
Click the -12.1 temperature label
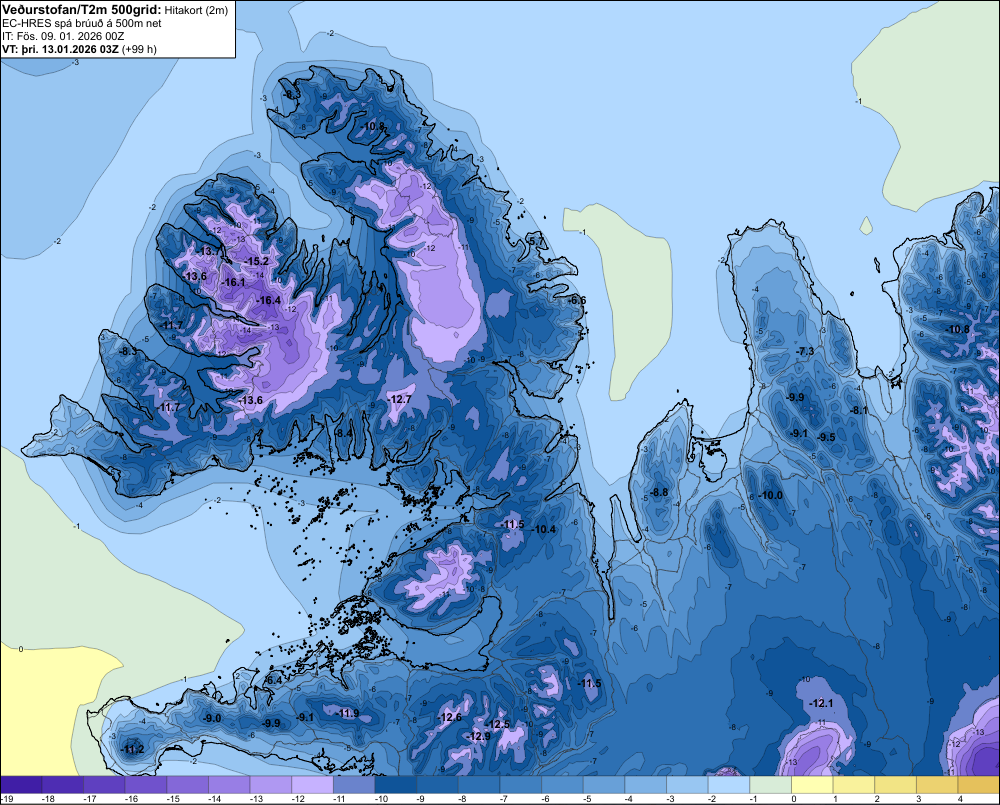pyautogui.click(x=821, y=703)
